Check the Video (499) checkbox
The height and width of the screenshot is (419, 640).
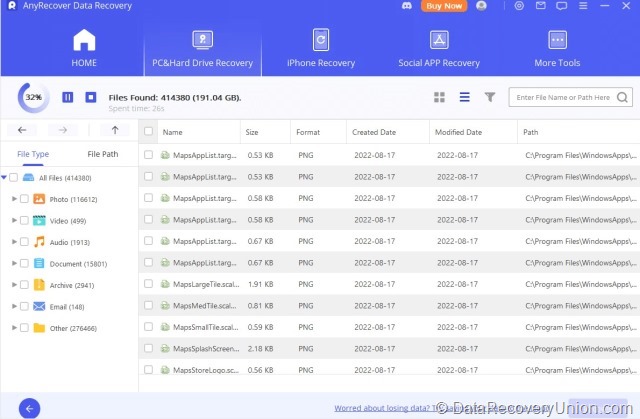coord(24,220)
